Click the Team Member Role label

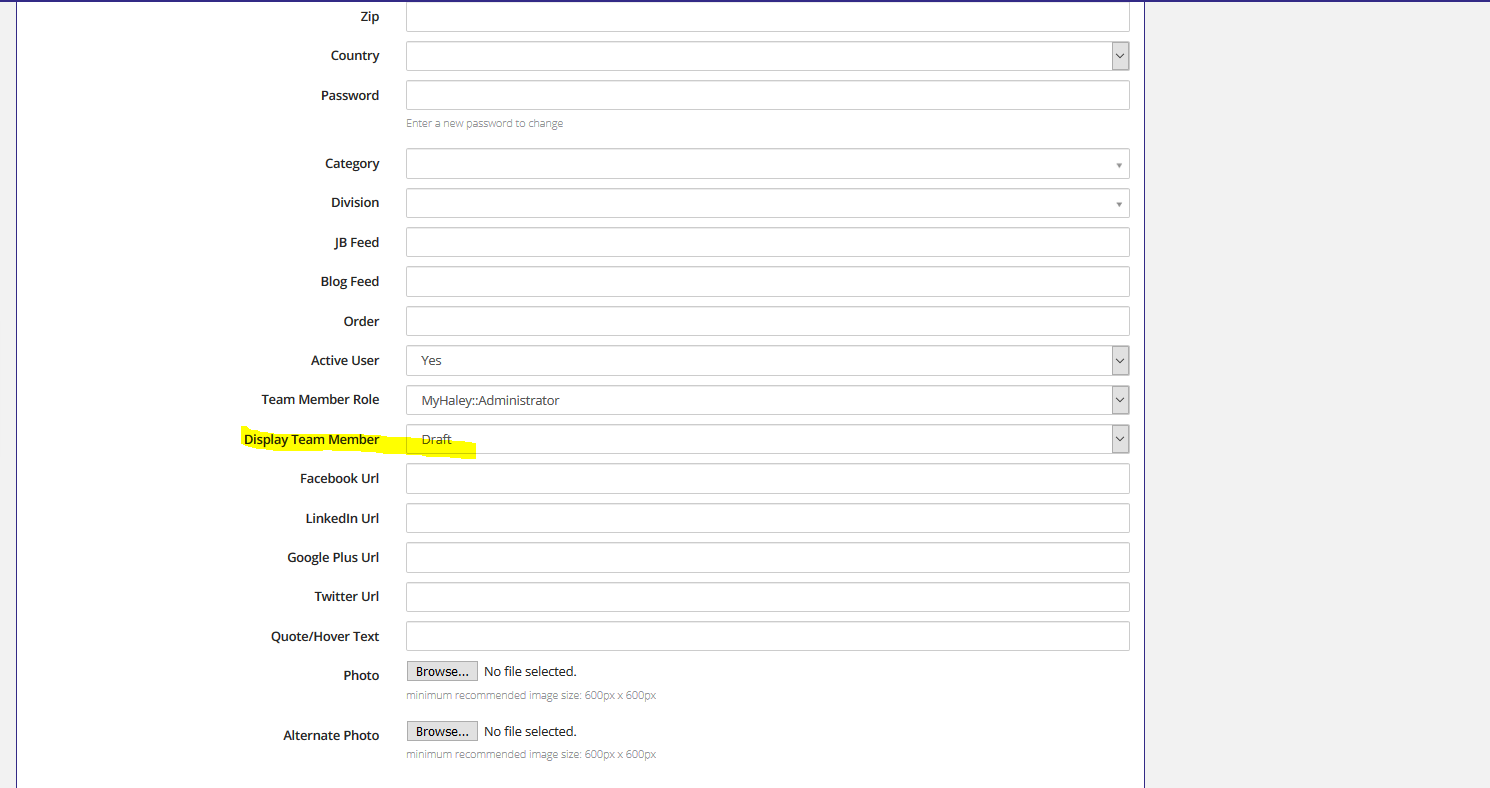click(x=320, y=400)
